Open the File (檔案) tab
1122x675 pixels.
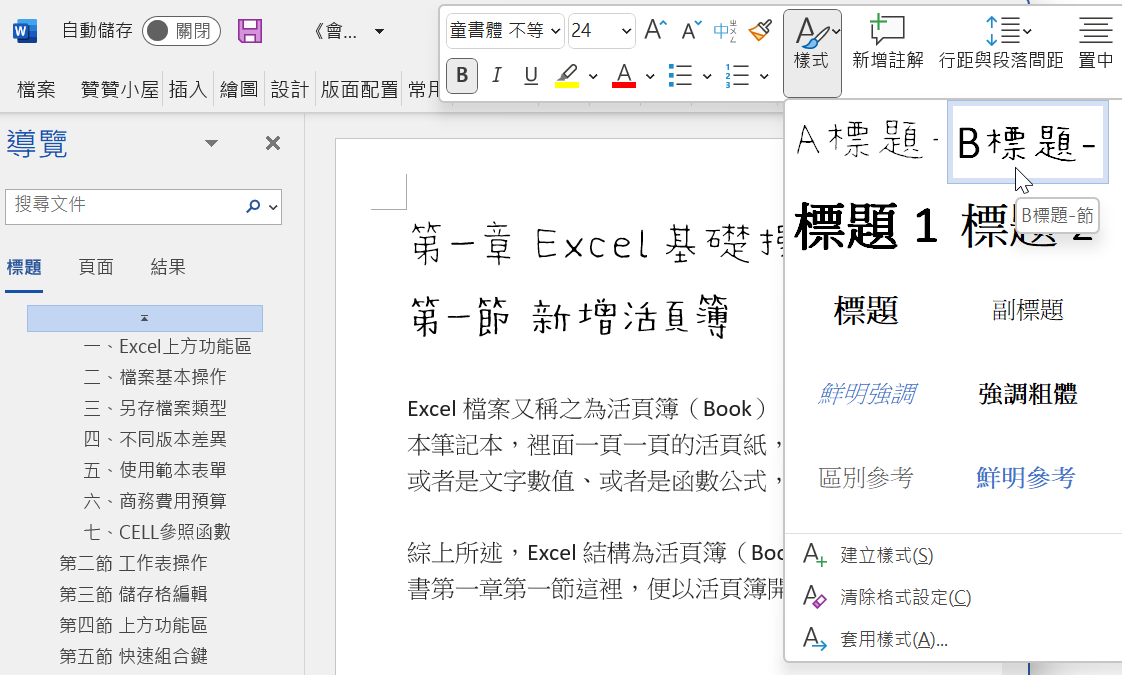click(36, 89)
